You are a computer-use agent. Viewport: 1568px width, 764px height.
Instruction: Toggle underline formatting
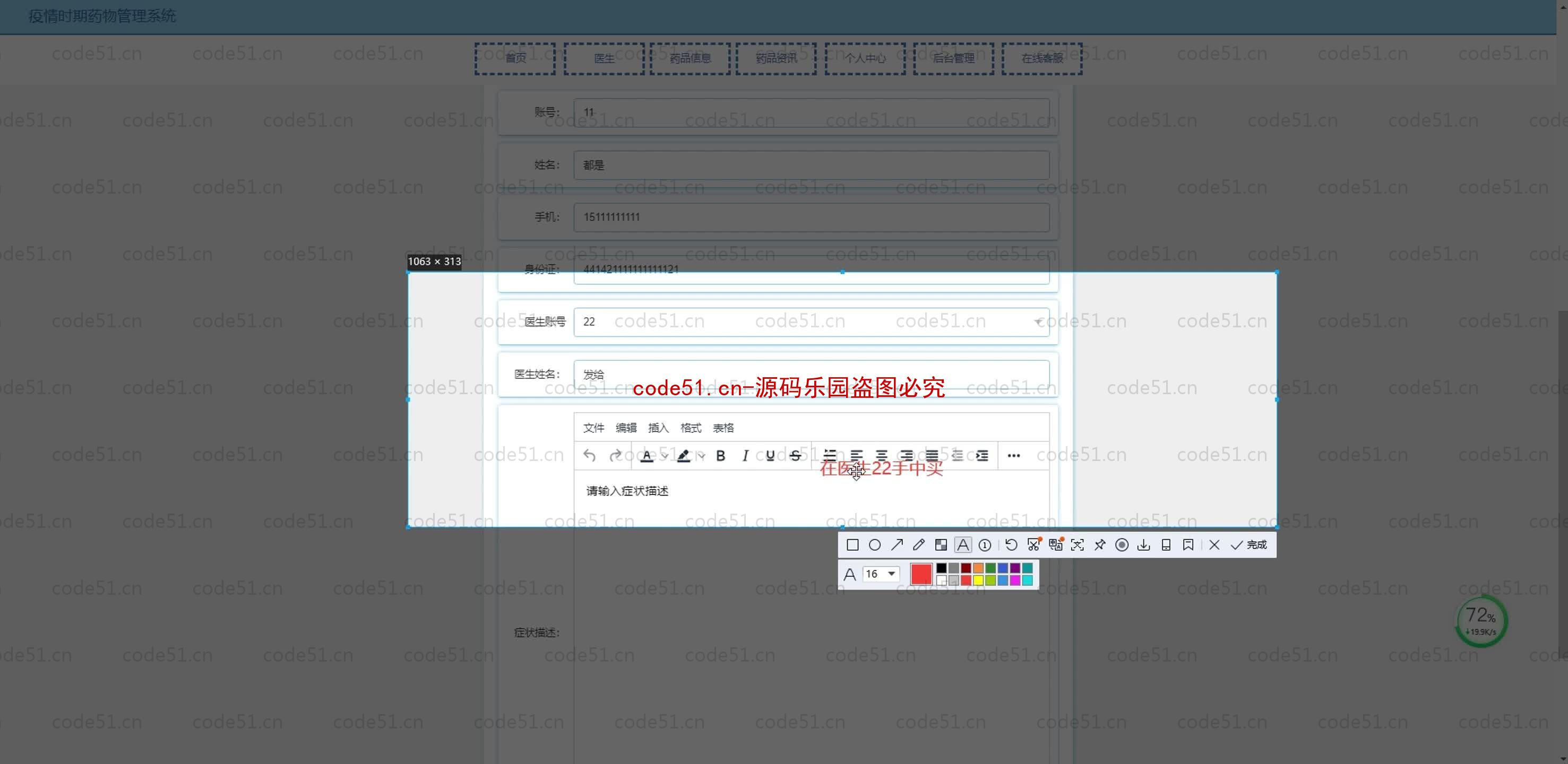pos(770,456)
